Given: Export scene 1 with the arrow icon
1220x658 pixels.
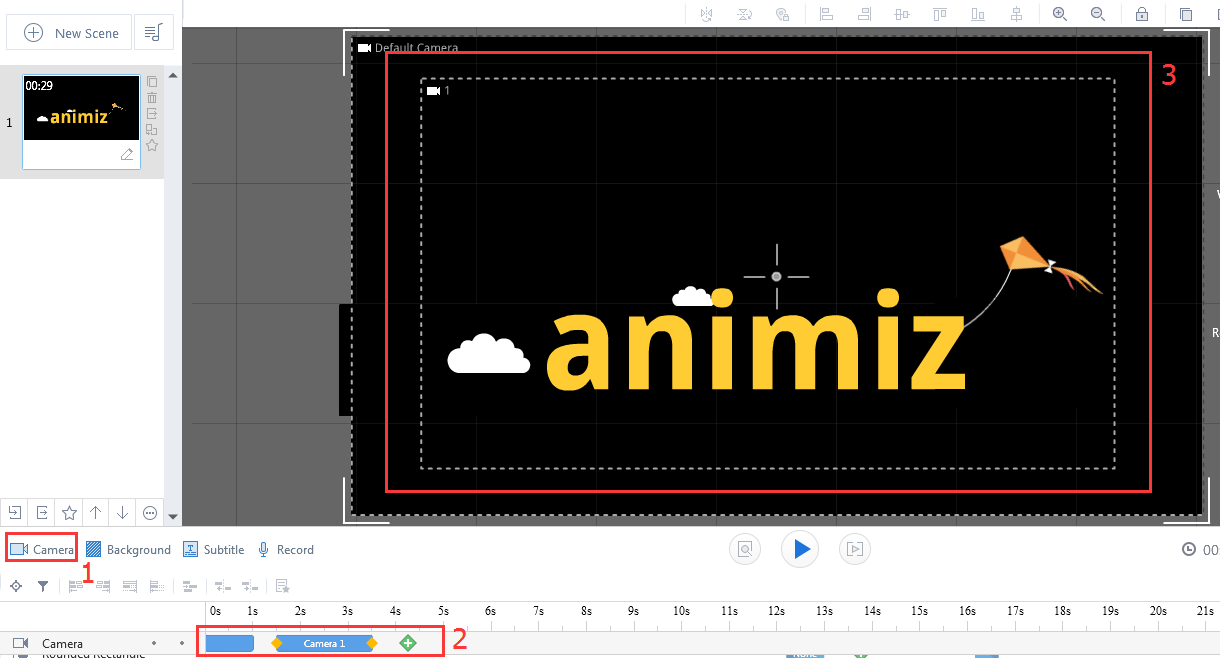Looking at the screenshot, I should point(152,114).
